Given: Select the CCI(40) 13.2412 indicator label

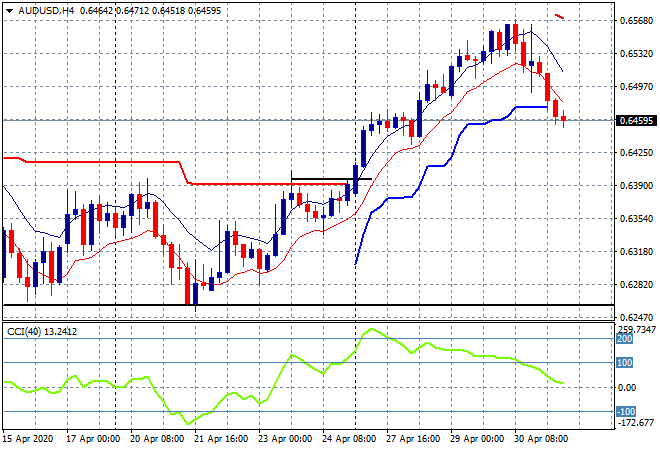Looking at the screenshot, I should pos(42,332).
